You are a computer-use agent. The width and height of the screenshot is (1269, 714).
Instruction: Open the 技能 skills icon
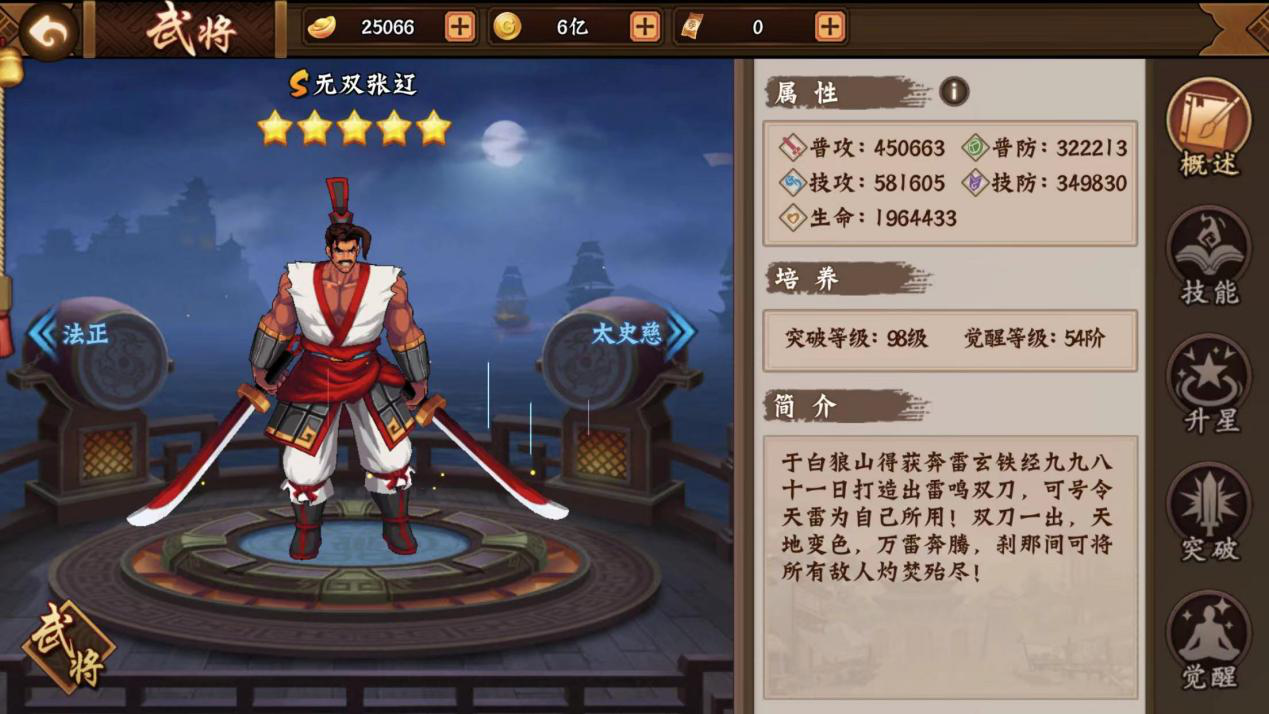1209,256
